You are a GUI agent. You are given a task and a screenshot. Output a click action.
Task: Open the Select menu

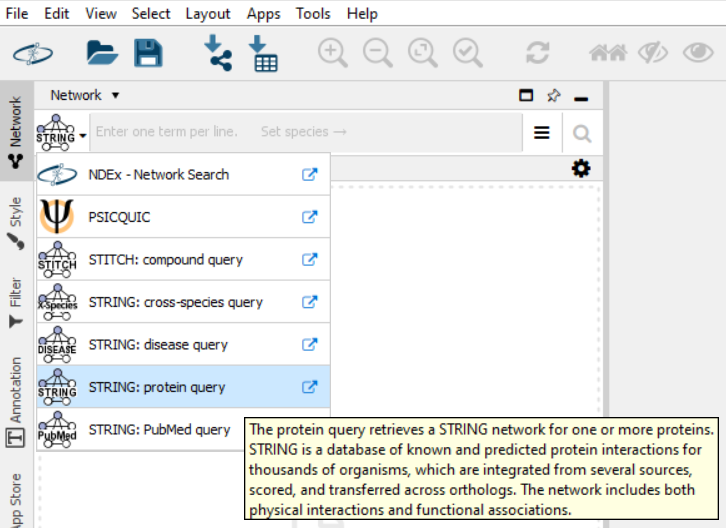pyautogui.click(x=150, y=13)
